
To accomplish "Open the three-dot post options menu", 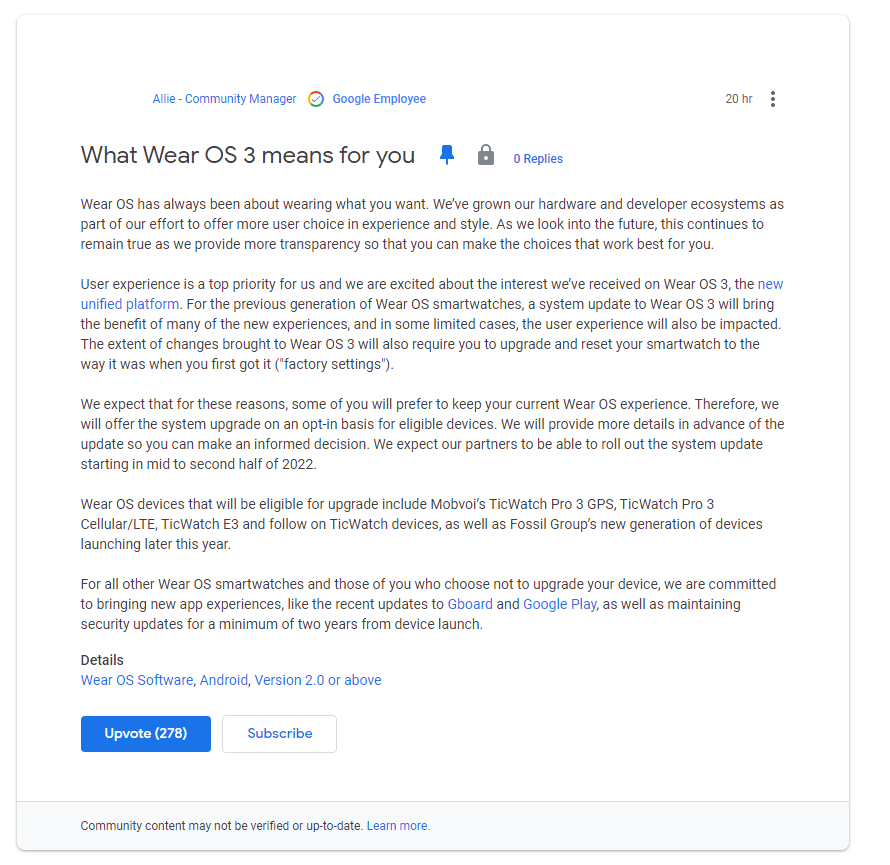I will (x=773, y=99).
